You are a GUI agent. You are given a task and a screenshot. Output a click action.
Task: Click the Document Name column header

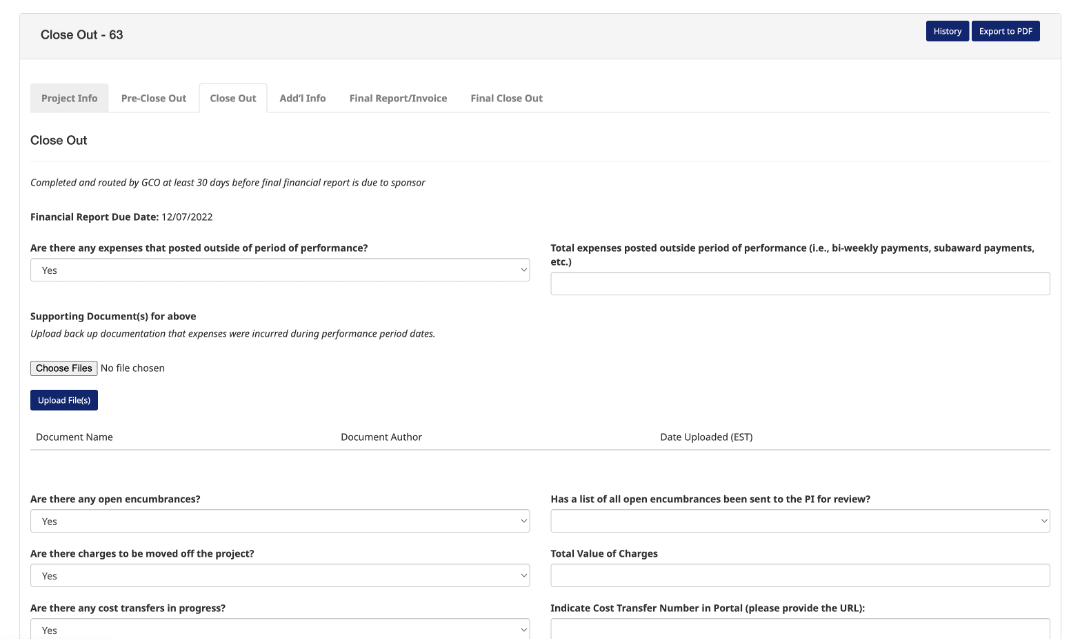74,437
